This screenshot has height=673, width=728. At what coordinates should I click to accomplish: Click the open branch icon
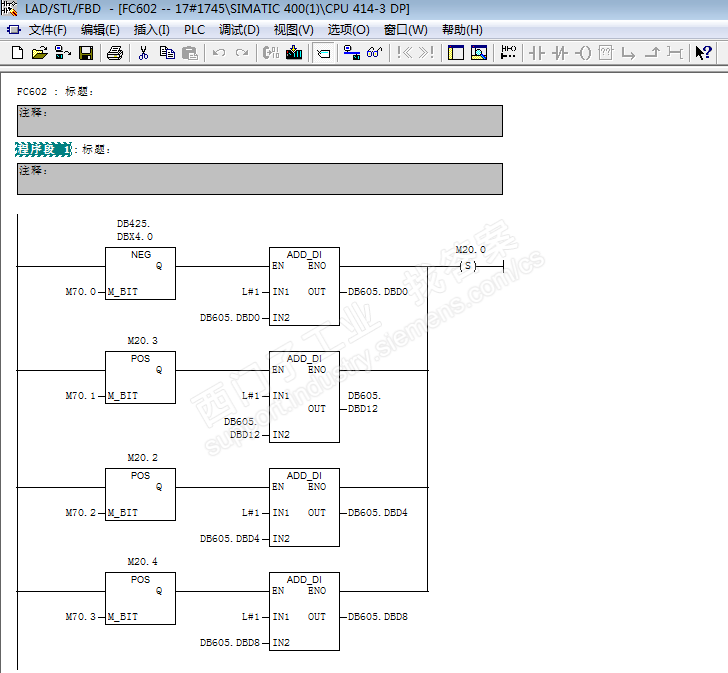(x=628, y=53)
